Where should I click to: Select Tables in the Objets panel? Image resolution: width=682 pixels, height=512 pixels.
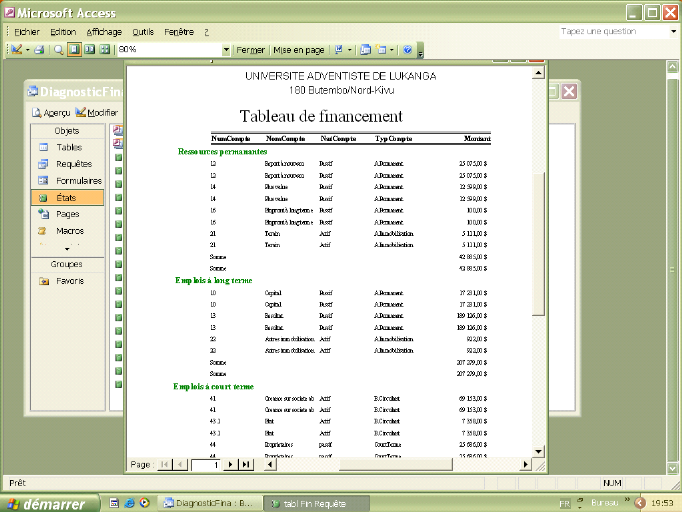[x=69, y=147]
